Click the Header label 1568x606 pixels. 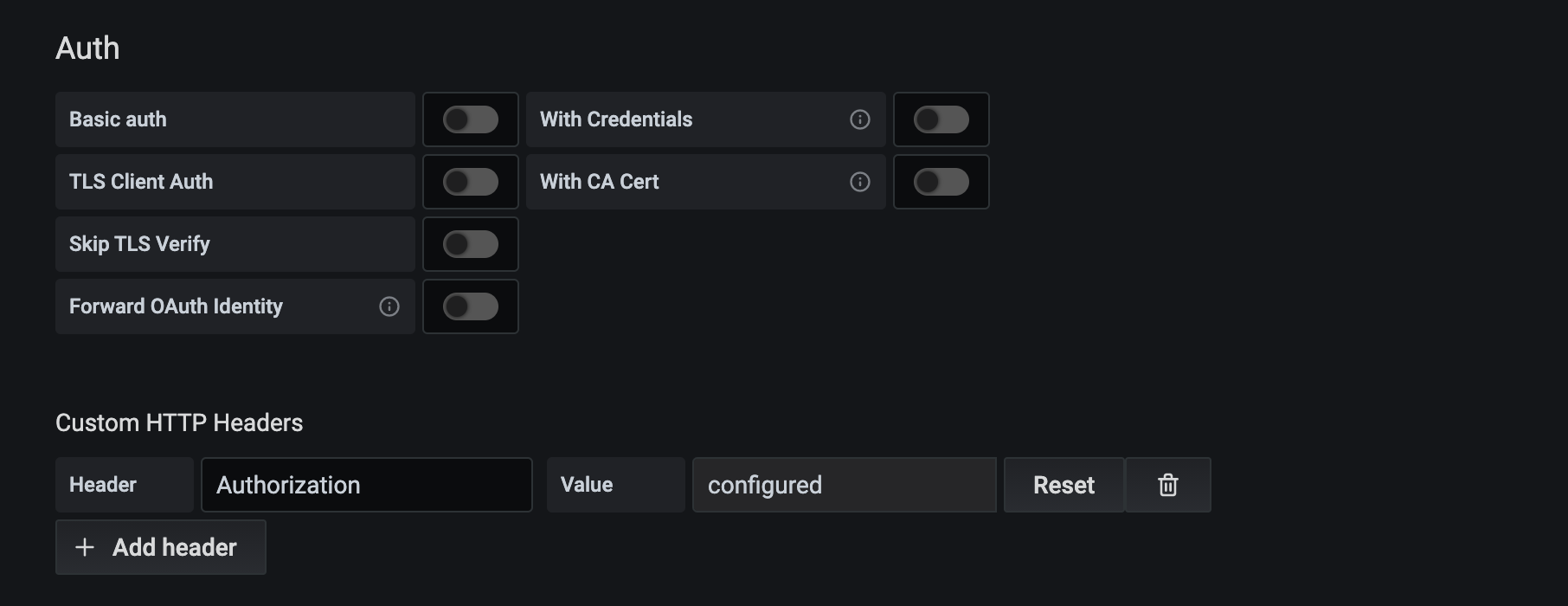[101, 485]
